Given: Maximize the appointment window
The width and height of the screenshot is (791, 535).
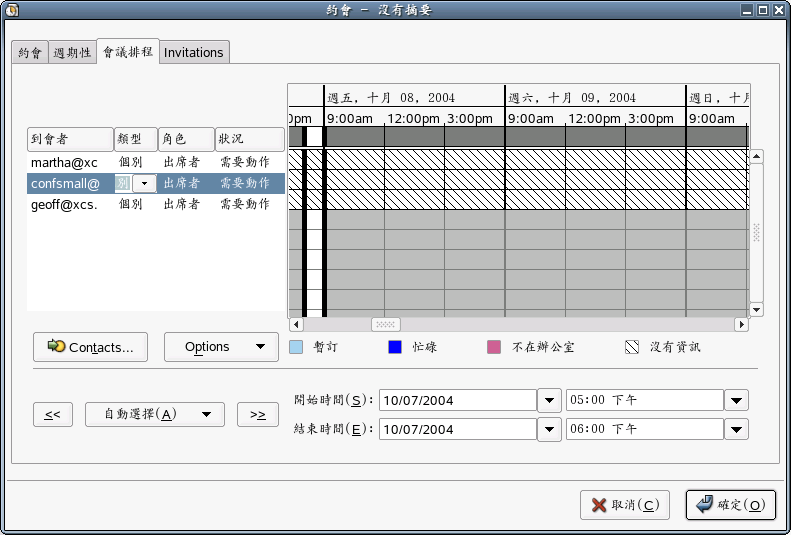Looking at the screenshot, I should click(x=763, y=10).
